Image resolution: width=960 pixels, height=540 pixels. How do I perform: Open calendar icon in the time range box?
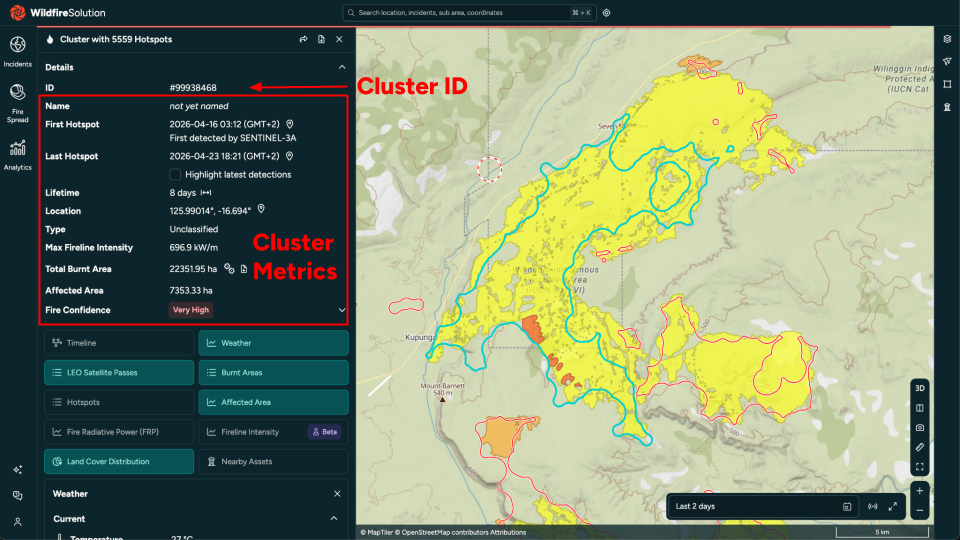pos(847,507)
